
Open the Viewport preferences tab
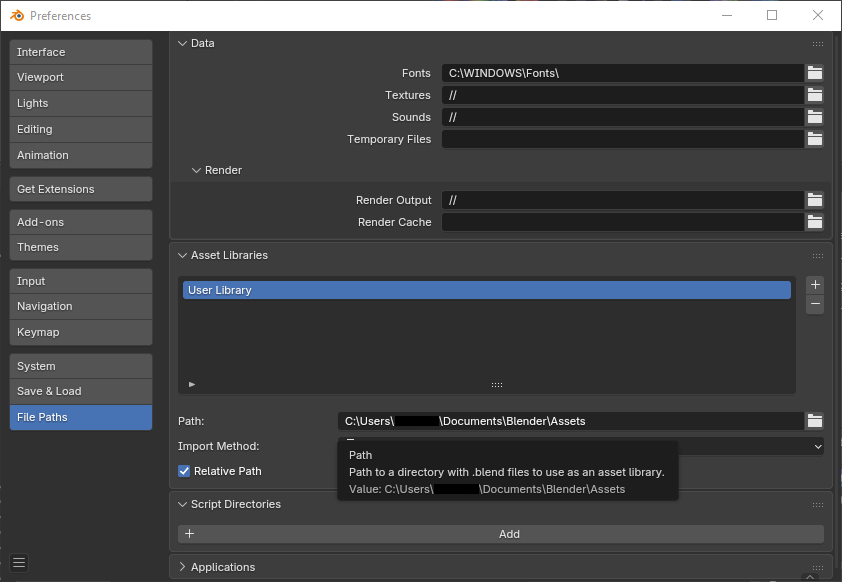tap(81, 77)
